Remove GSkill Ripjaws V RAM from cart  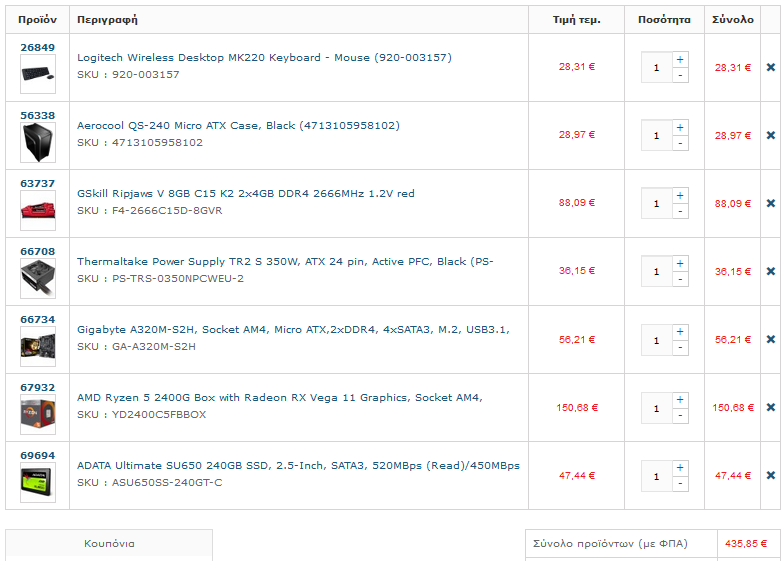pos(770,204)
